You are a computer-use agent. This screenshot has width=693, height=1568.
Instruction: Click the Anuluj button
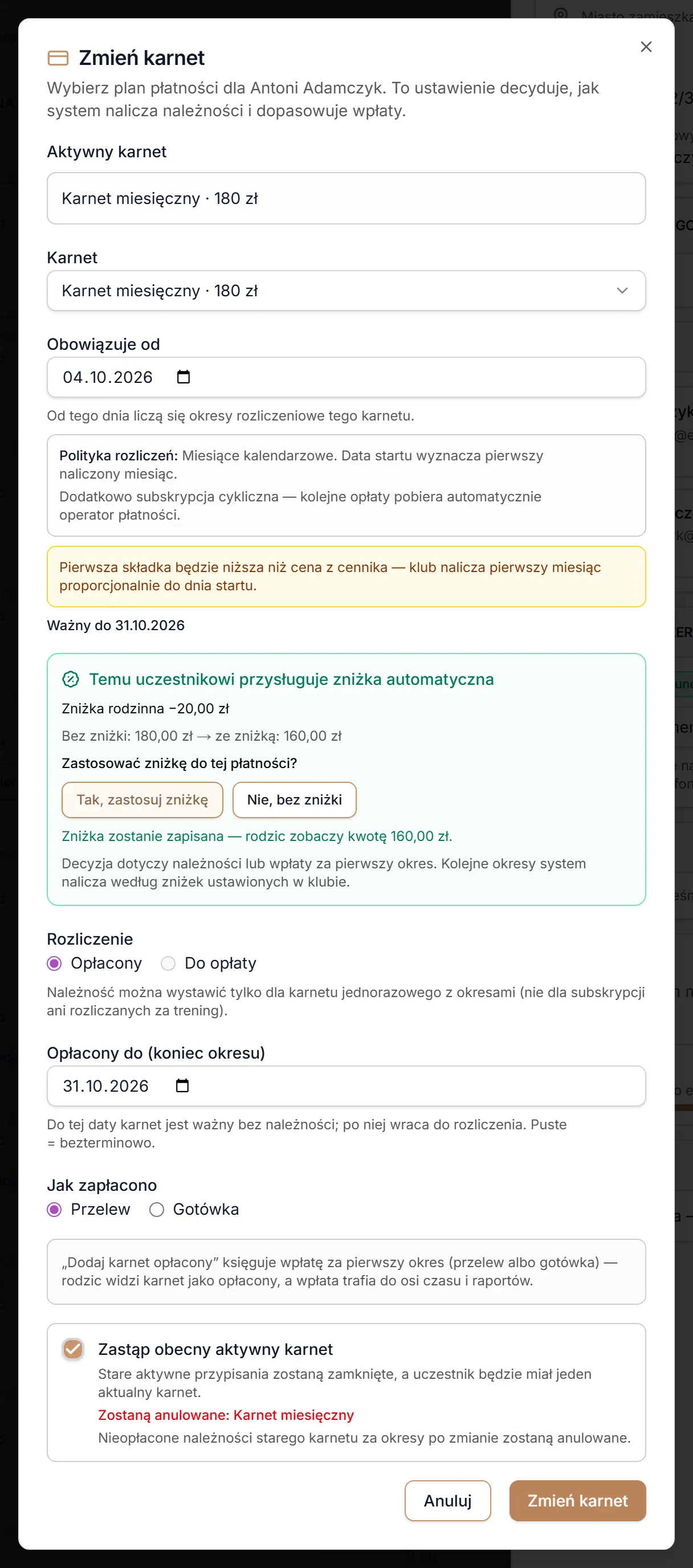coord(447,1500)
